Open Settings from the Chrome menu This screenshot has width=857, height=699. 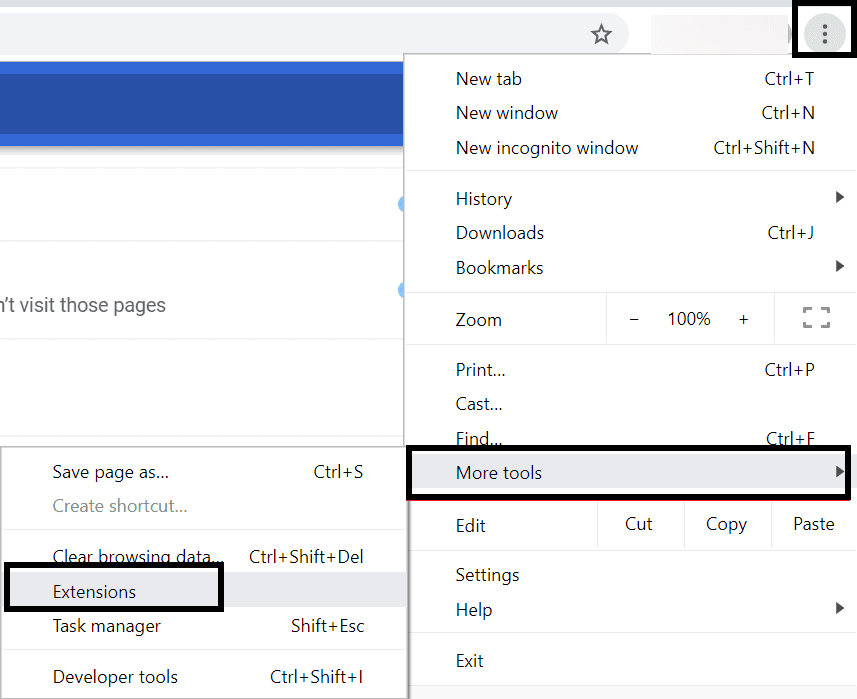click(631, 575)
